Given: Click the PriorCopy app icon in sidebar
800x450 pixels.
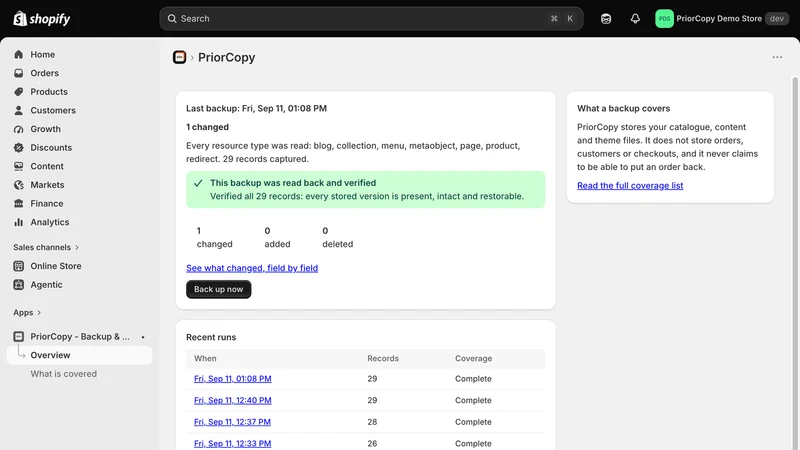Looking at the screenshot, I should click(x=19, y=337).
